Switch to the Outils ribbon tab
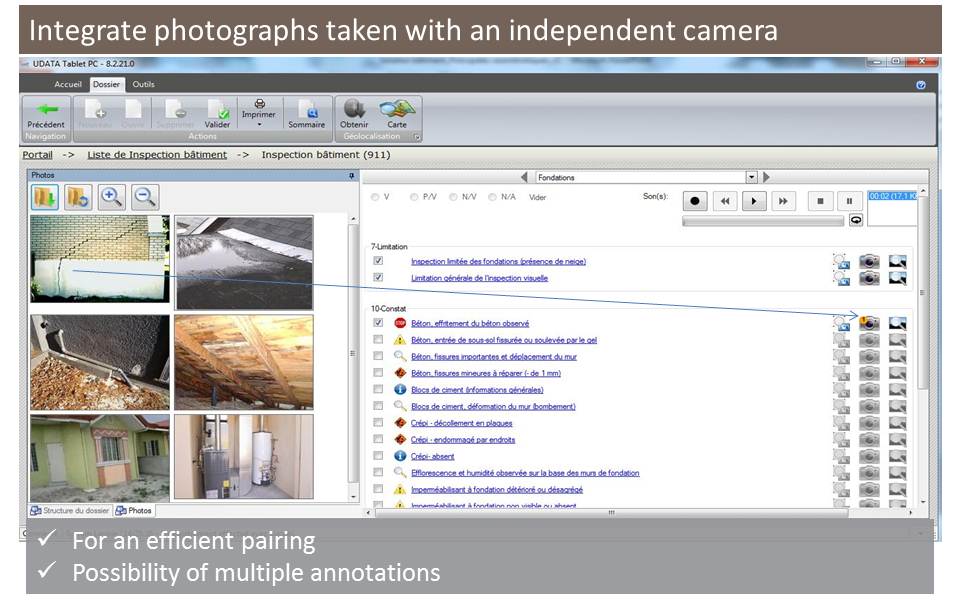960x600 pixels. [x=143, y=84]
